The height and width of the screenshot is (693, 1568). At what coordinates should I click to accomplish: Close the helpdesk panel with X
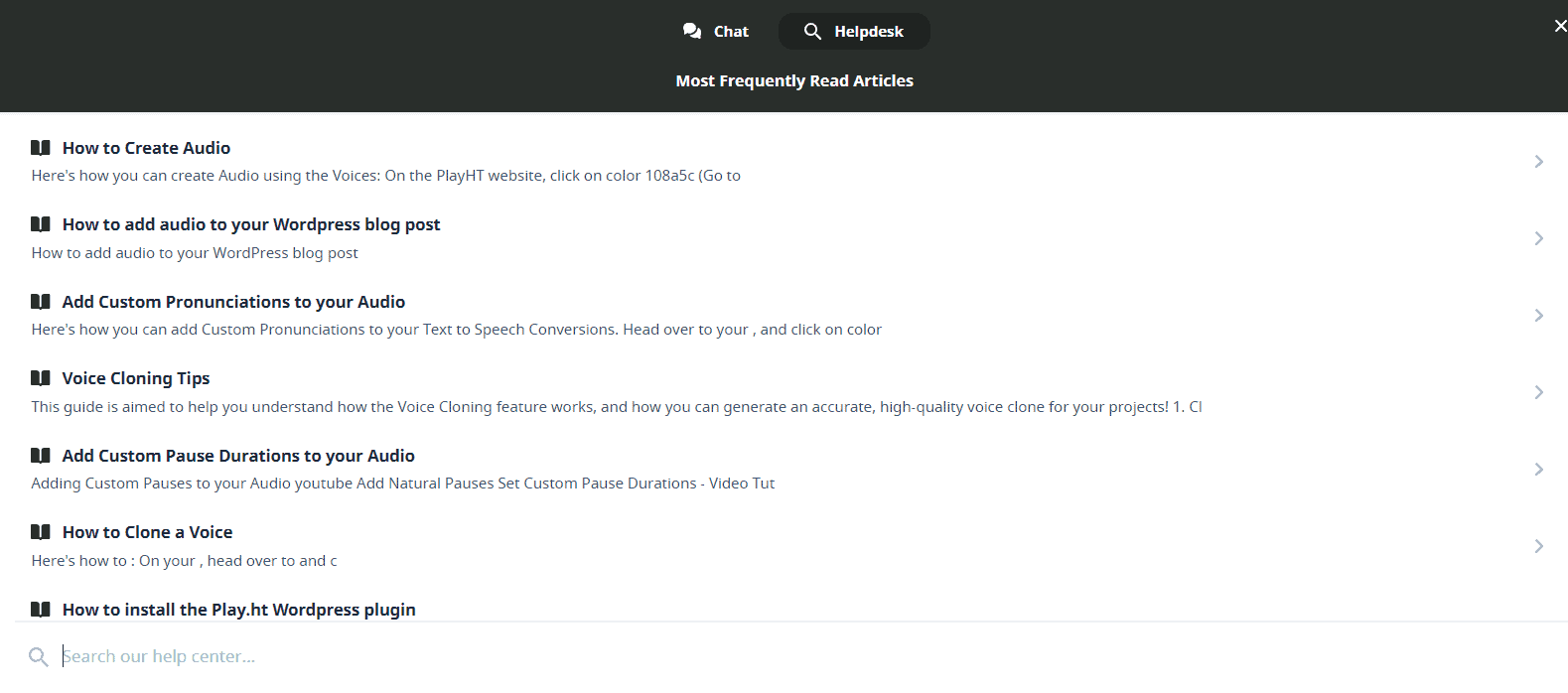pos(1560,26)
